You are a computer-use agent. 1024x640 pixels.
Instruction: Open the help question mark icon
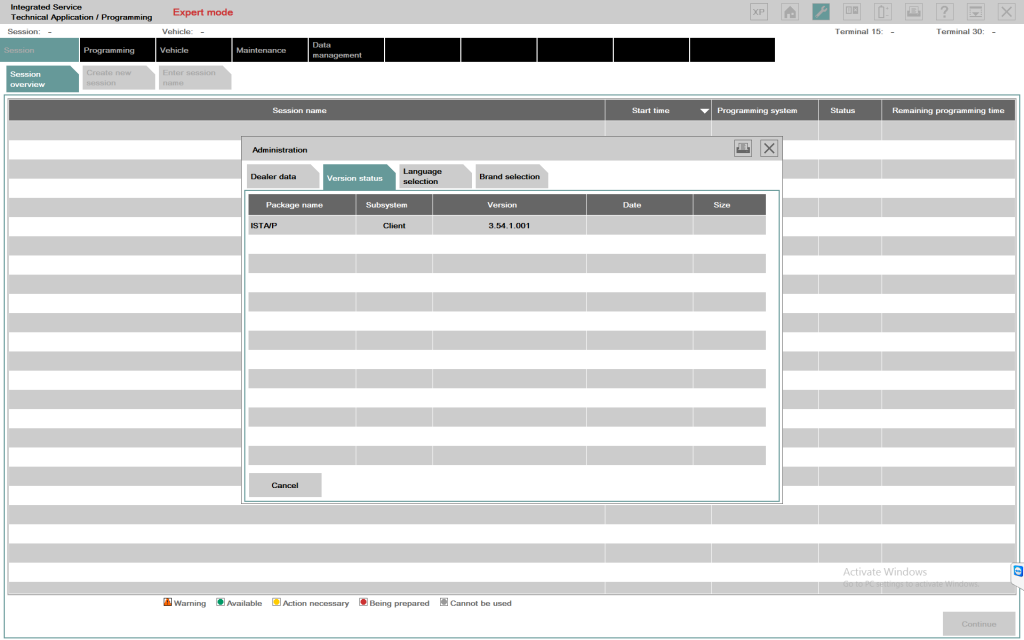944,12
